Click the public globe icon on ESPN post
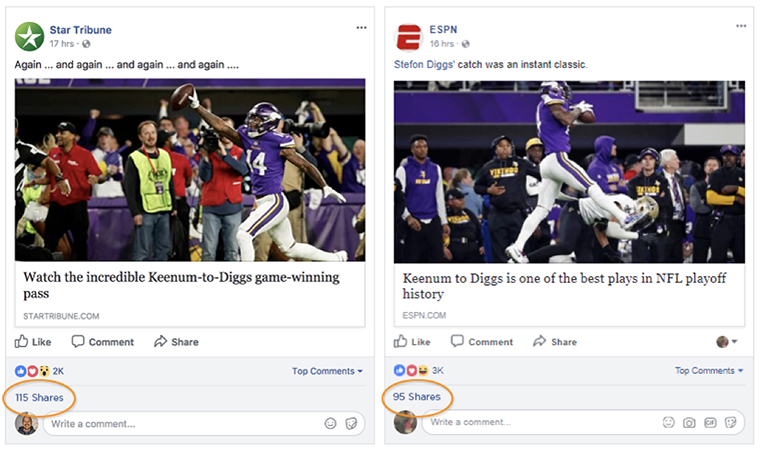The height and width of the screenshot is (450, 760). (x=465, y=44)
